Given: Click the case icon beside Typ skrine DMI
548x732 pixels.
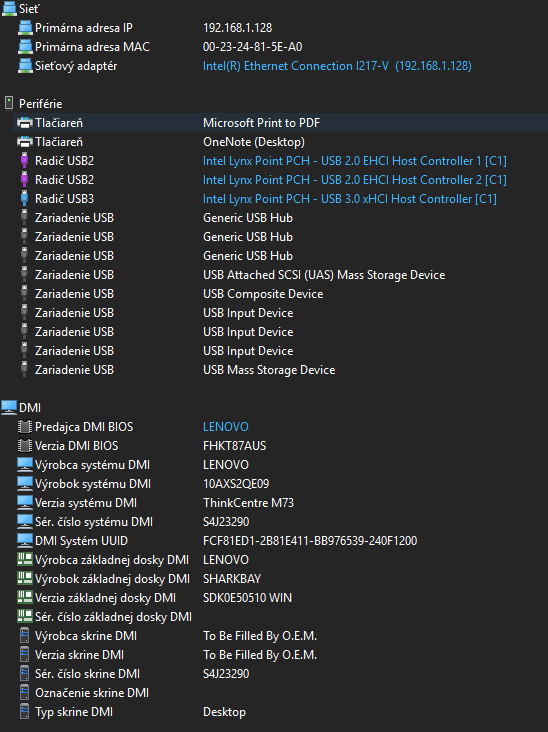Looking at the screenshot, I should pyautogui.click(x=25, y=712).
